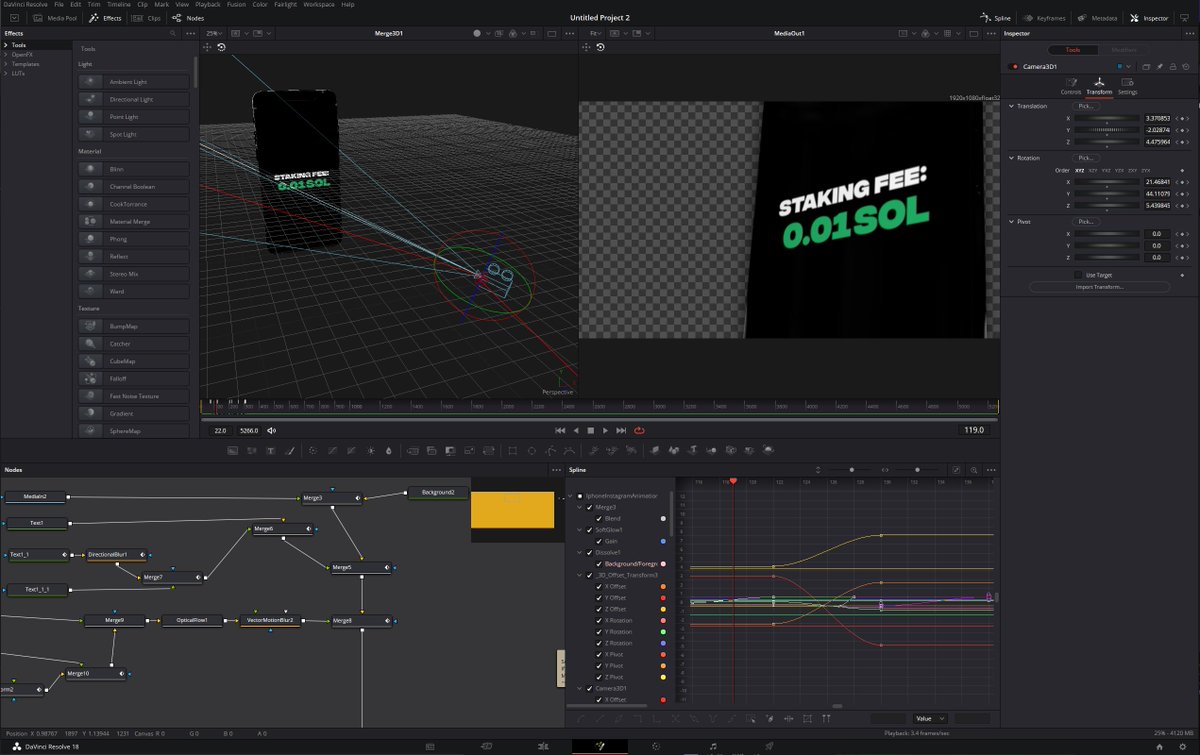Add Paint tool from toolbar

(290, 451)
